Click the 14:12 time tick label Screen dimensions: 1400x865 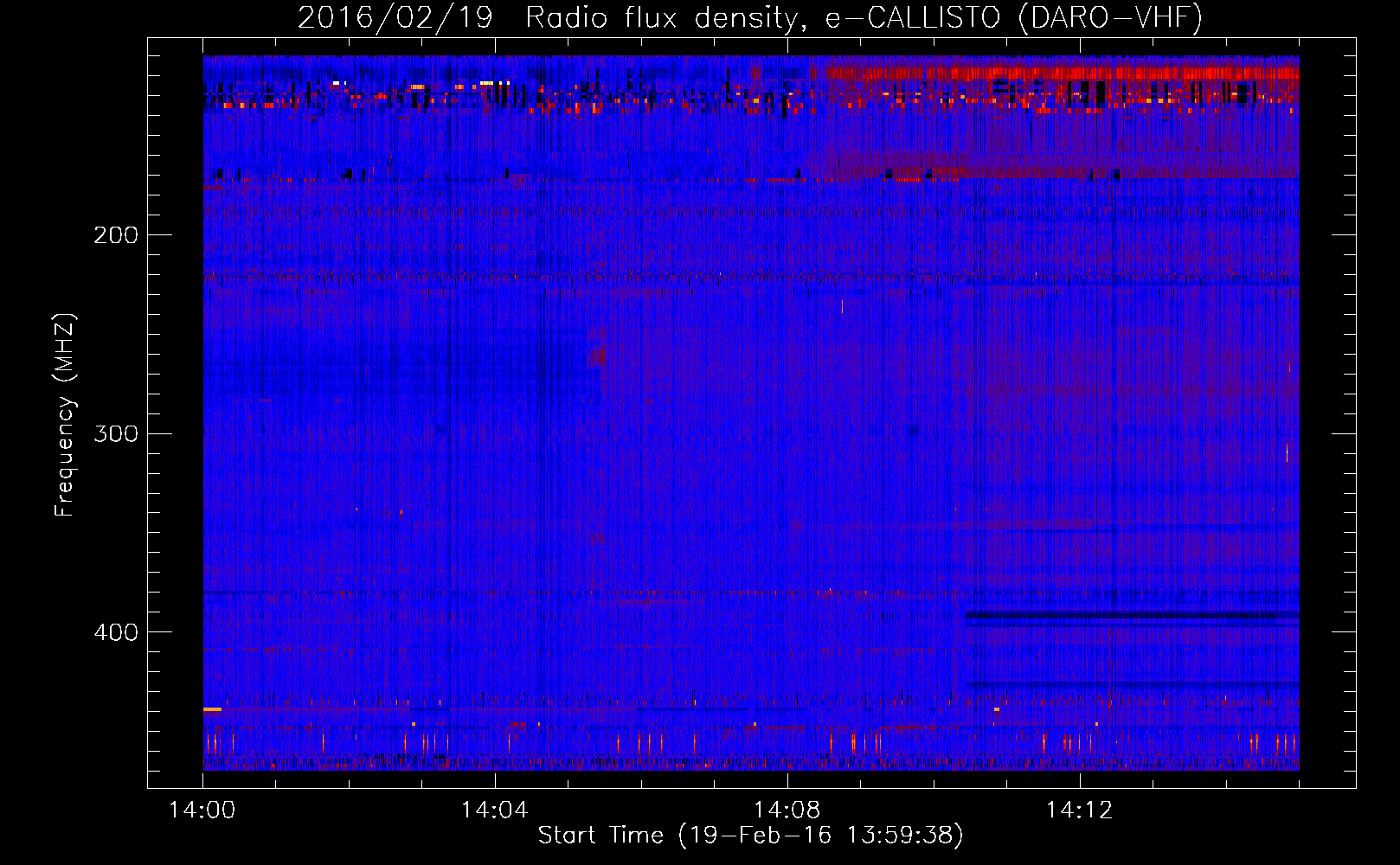pos(1080,811)
